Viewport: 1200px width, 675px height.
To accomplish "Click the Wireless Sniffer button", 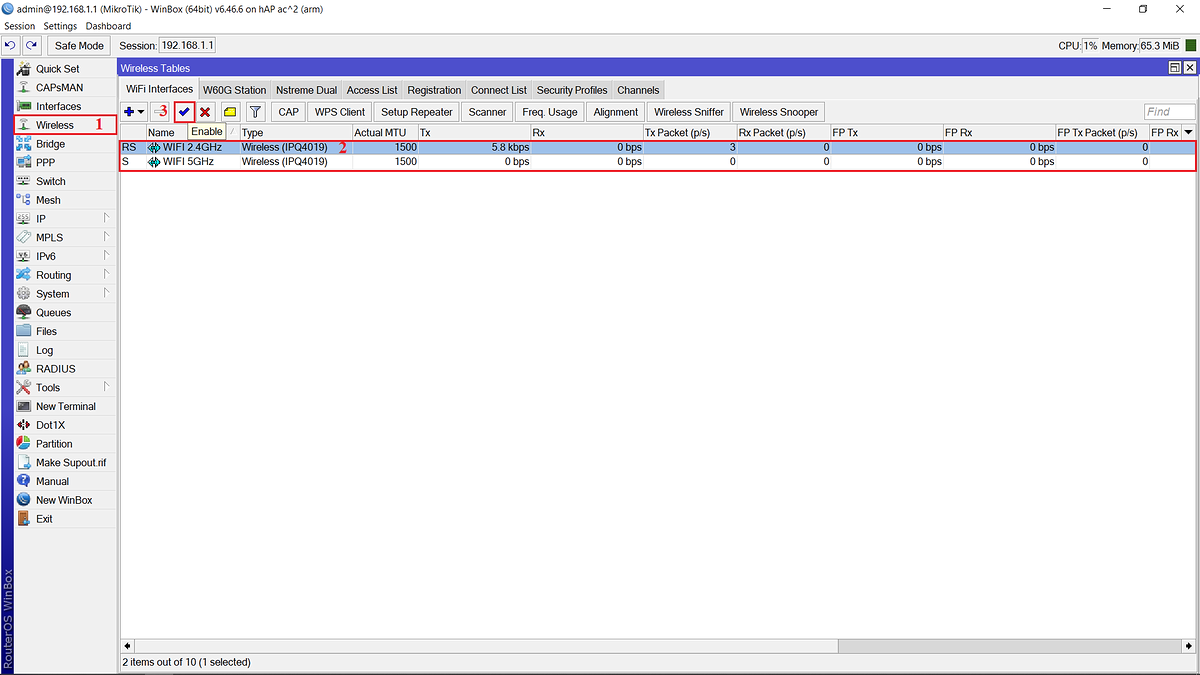I will click(689, 112).
